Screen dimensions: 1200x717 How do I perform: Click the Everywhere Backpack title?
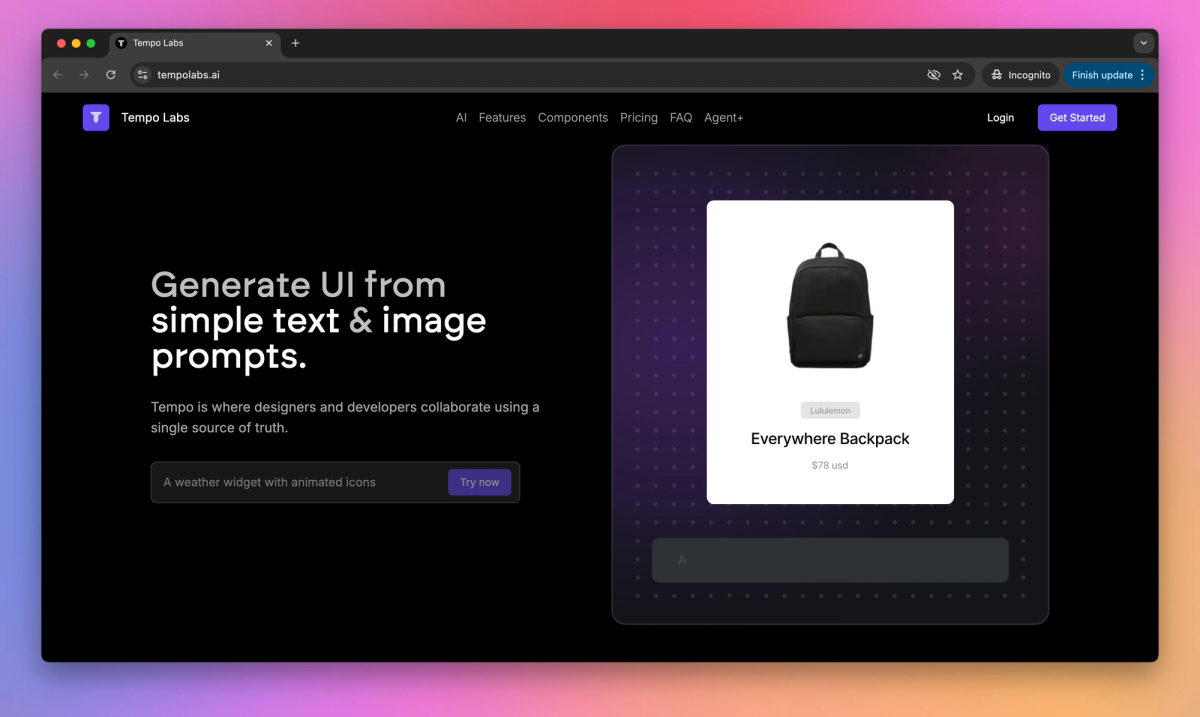pos(830,439)
